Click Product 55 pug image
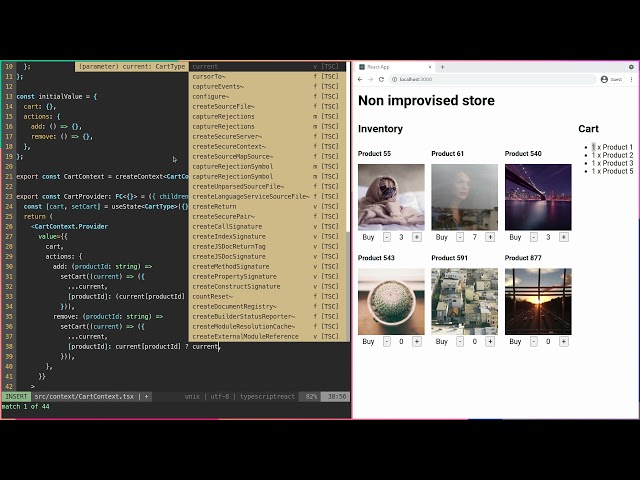640x480 pixels. point(391,197)
